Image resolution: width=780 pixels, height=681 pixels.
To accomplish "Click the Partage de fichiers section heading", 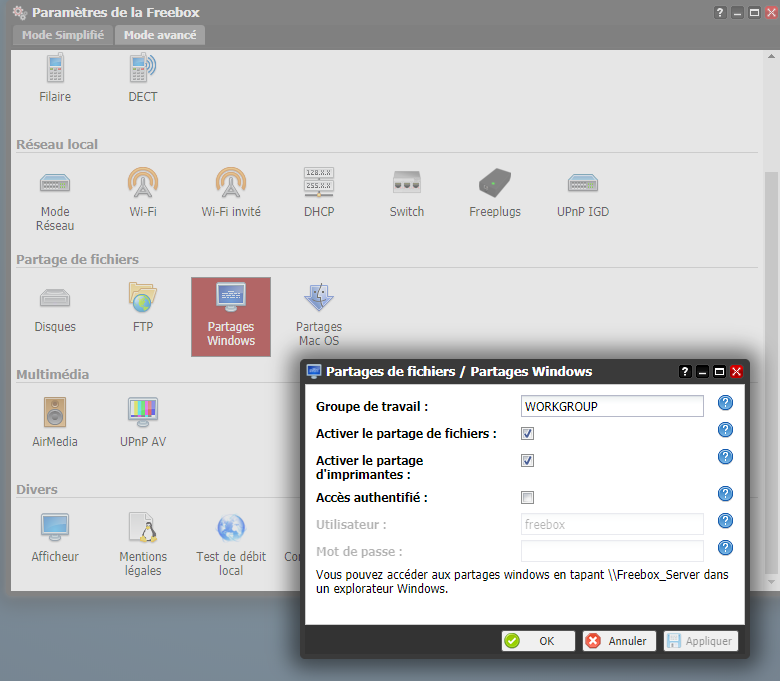I will pos(78,259).
